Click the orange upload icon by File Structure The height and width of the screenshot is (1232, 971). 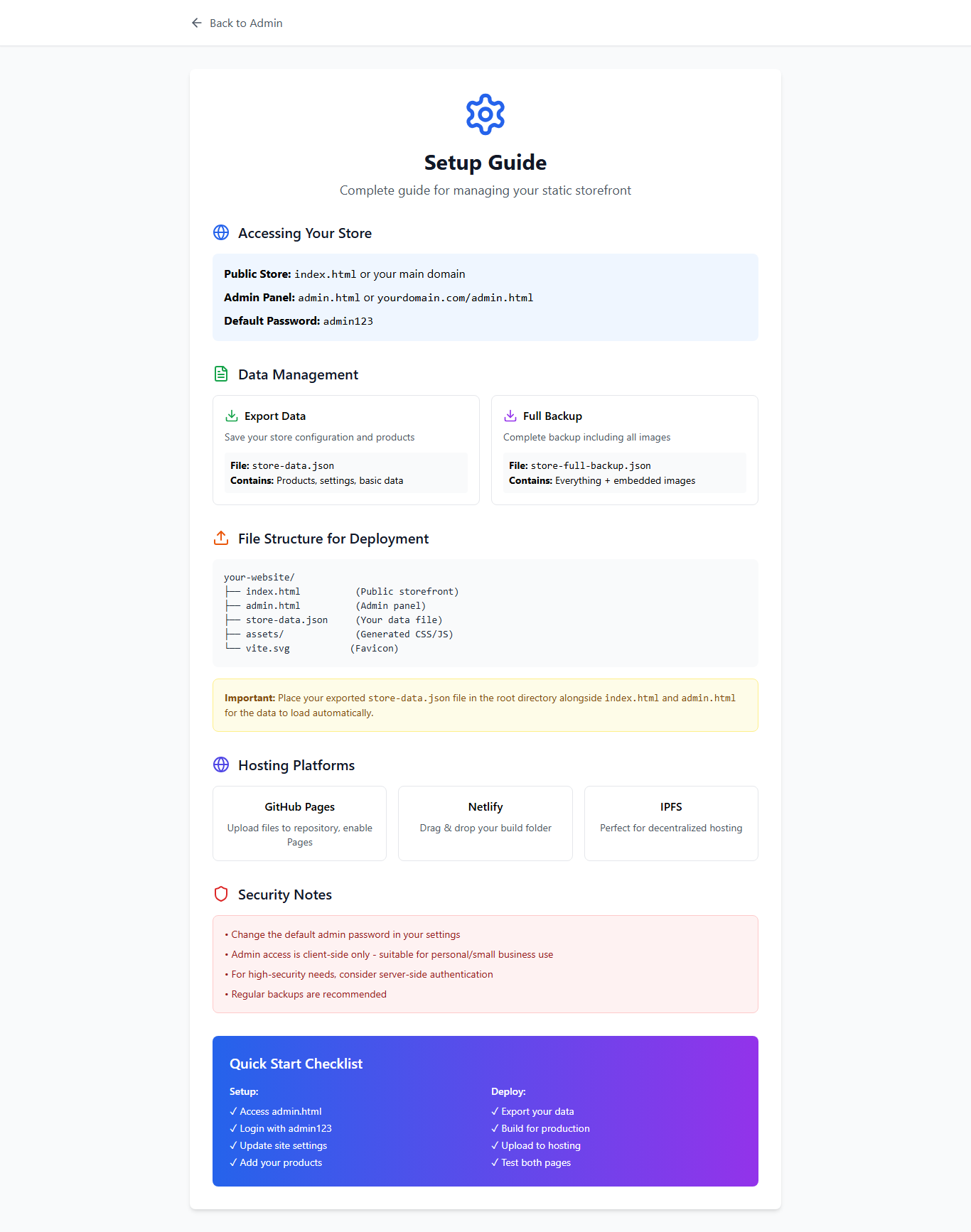pyautogui.click(x=221, y=539)
